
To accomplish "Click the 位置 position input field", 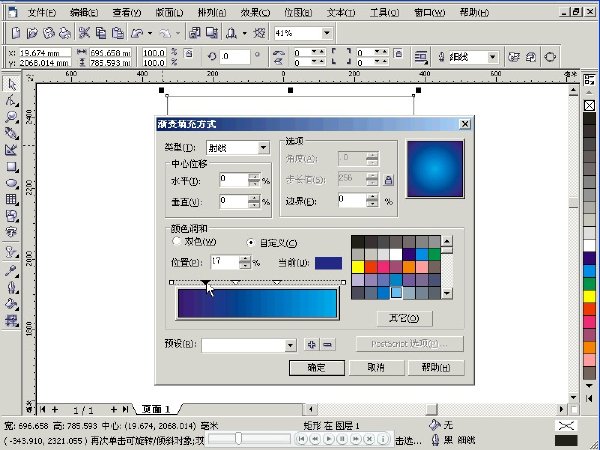I will [x=225, y=262].
